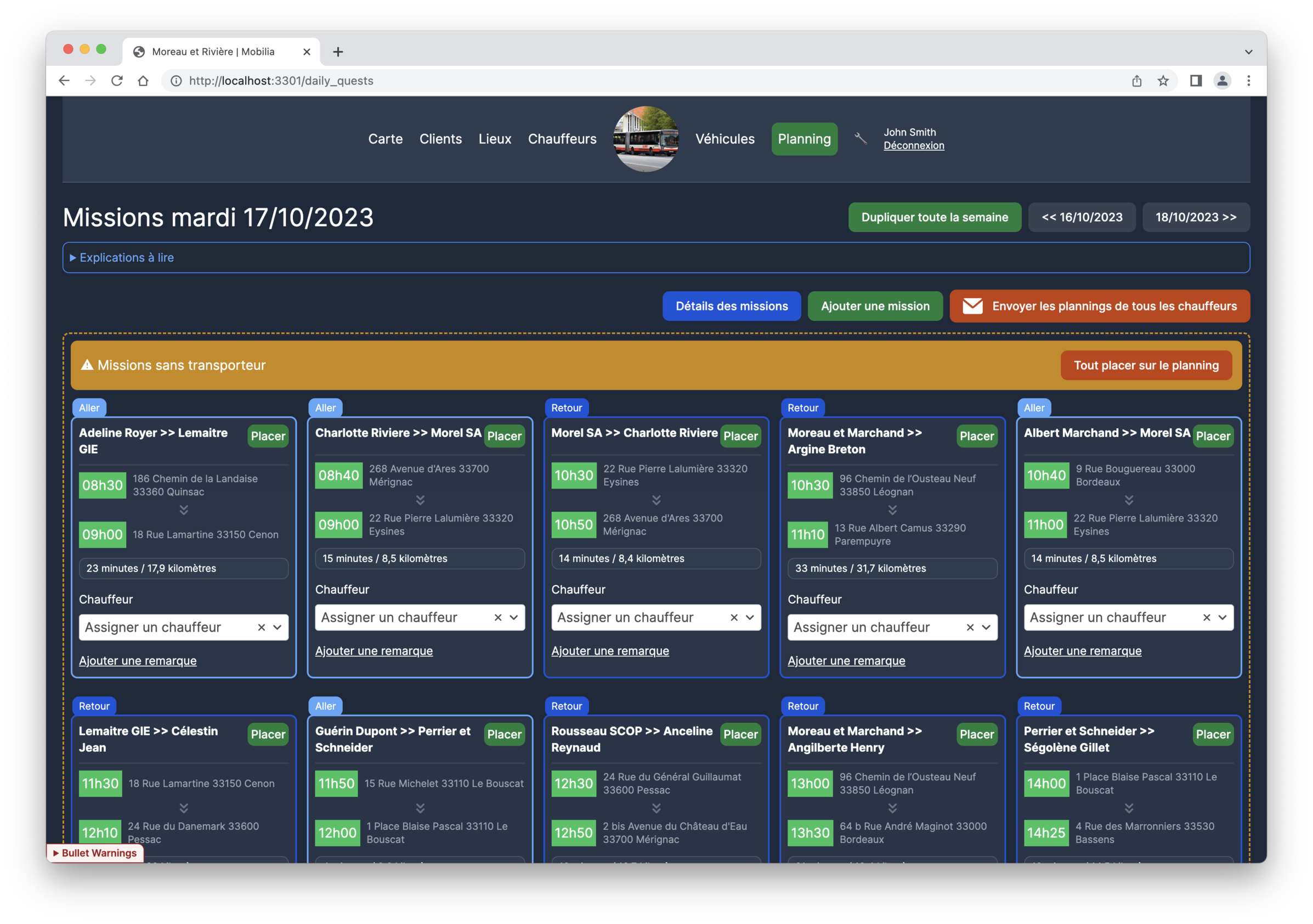Open the tab search chevron
Screen dimensions: 1313x924
click(1248, 52)
